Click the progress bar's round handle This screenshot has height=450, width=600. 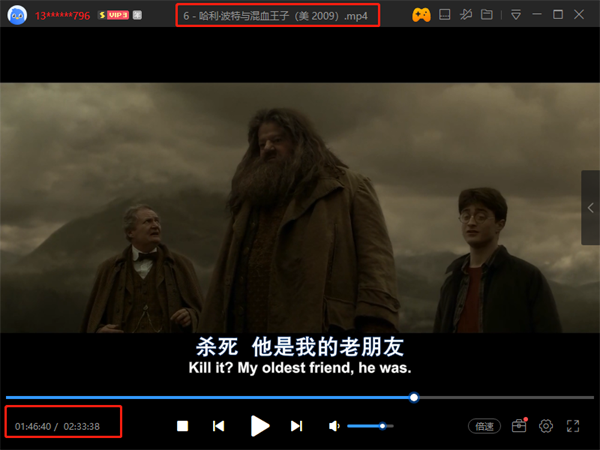click(x=414, y=398)
